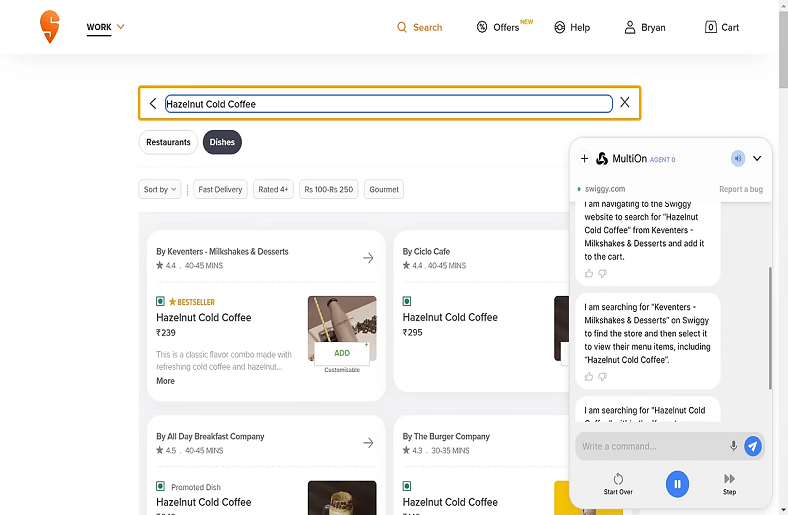The image size is (788, 515).
Task: Open the Cart
Action: (x=722, y=27)
